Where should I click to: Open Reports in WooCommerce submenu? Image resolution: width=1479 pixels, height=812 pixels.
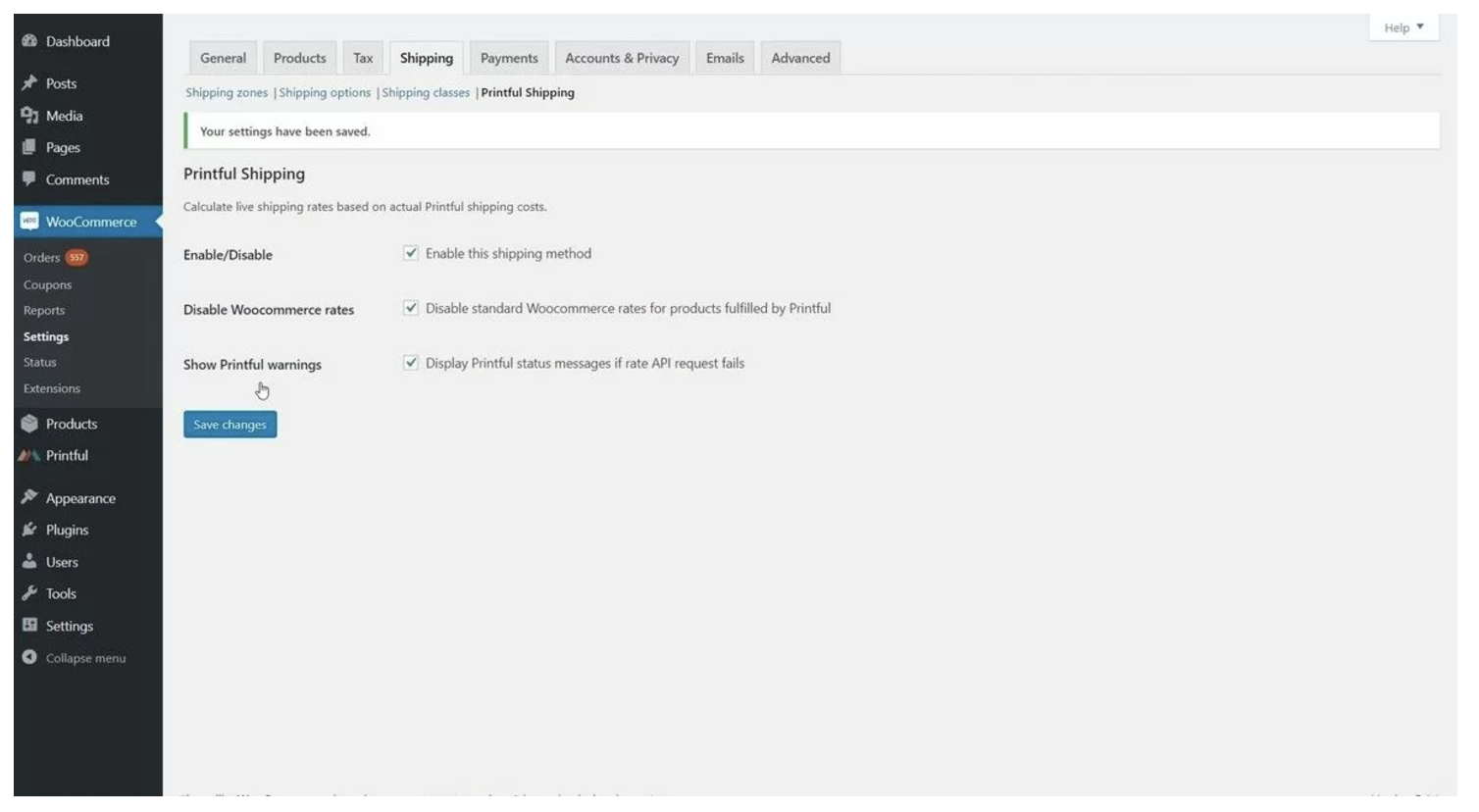[x=44, y=310]
